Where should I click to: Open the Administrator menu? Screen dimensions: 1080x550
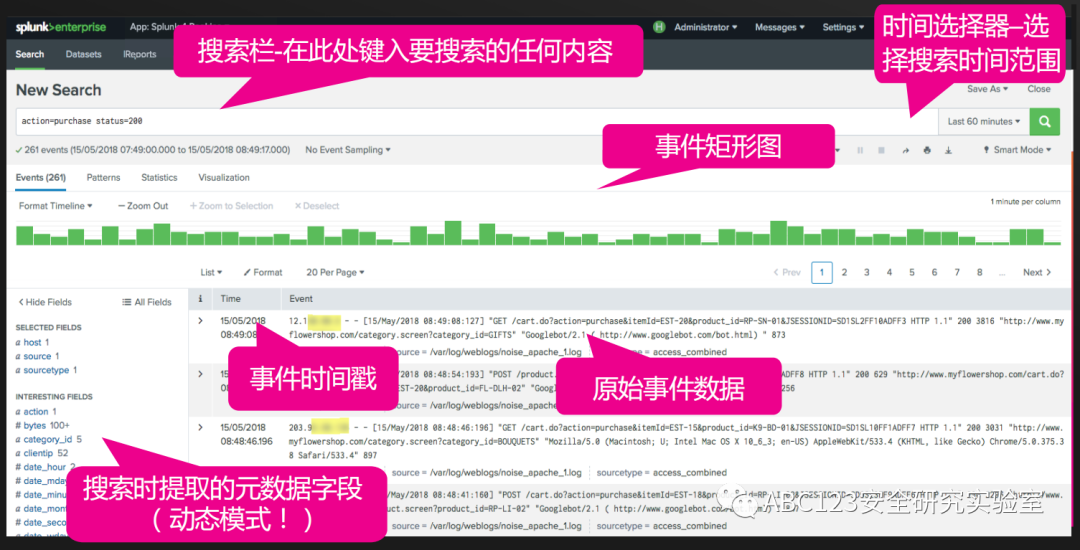click(705, 28)
